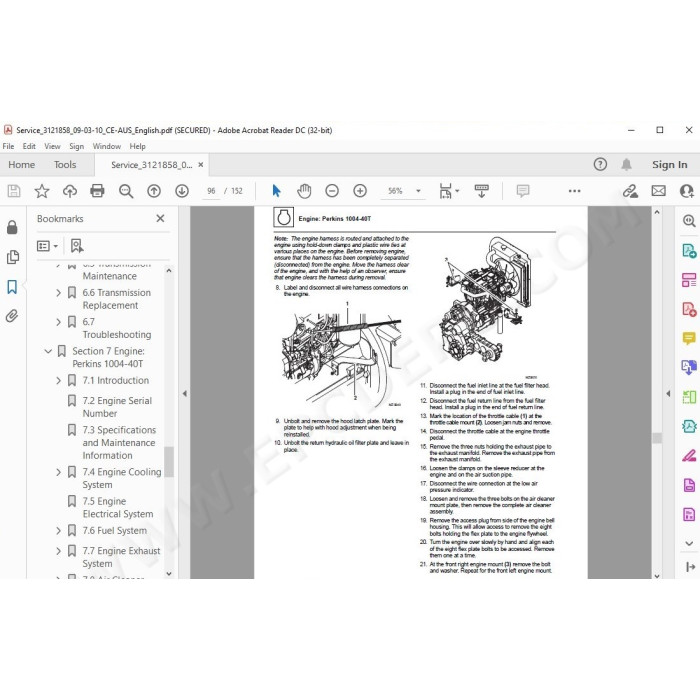
Task: Go to next page arrow
Action: [182, 191]
